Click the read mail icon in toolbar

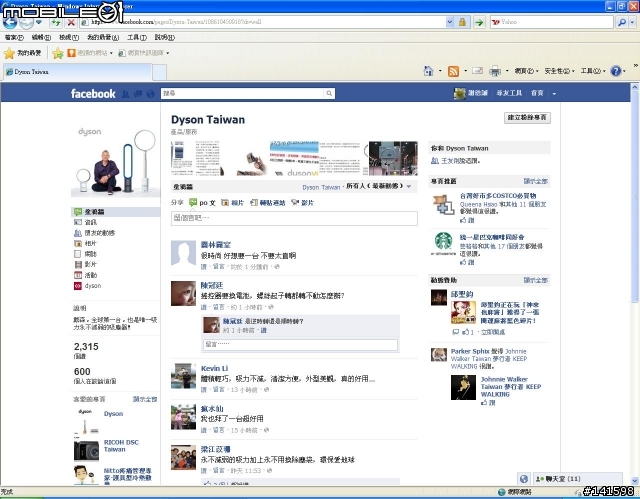pos(478,71)
